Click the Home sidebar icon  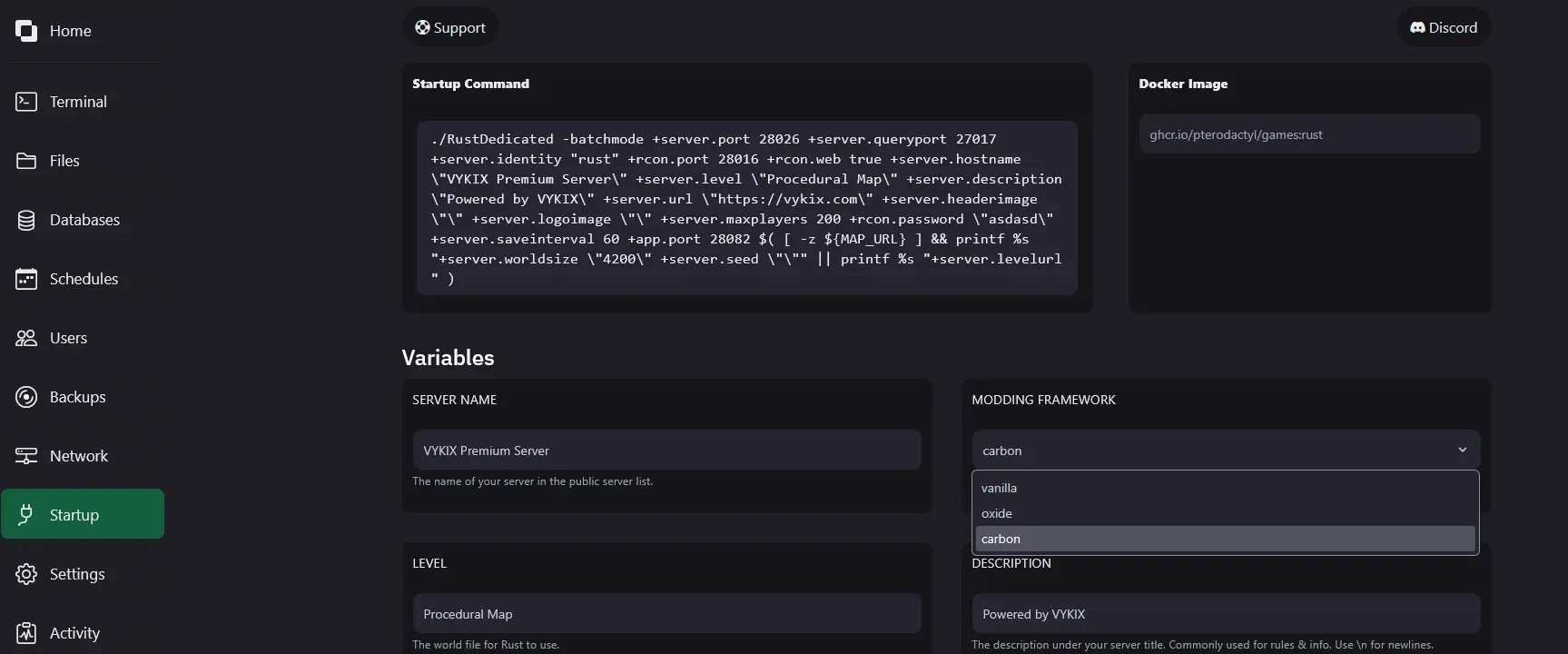(x=26, y=31)
